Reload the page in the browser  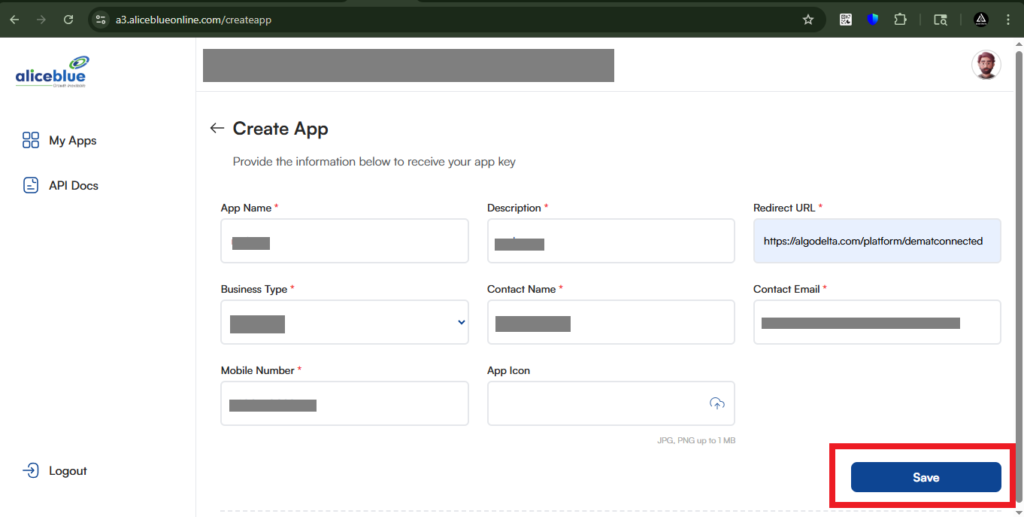coord(68,19)
